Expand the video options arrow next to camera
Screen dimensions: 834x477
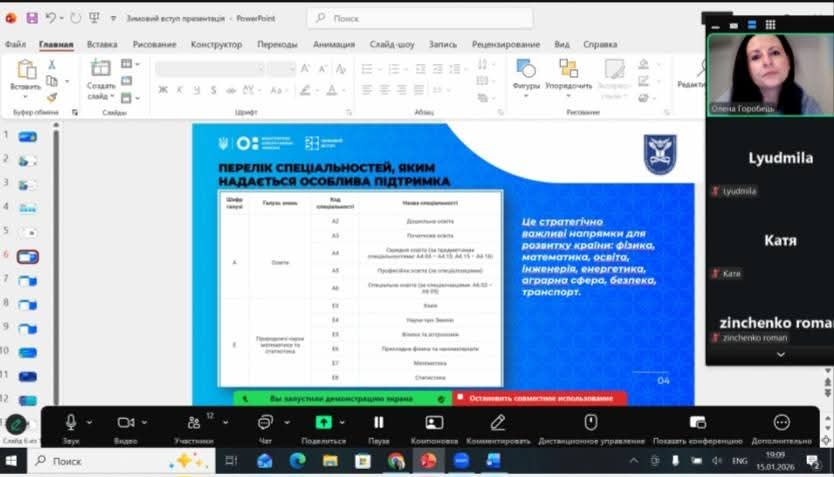[146, 422]
